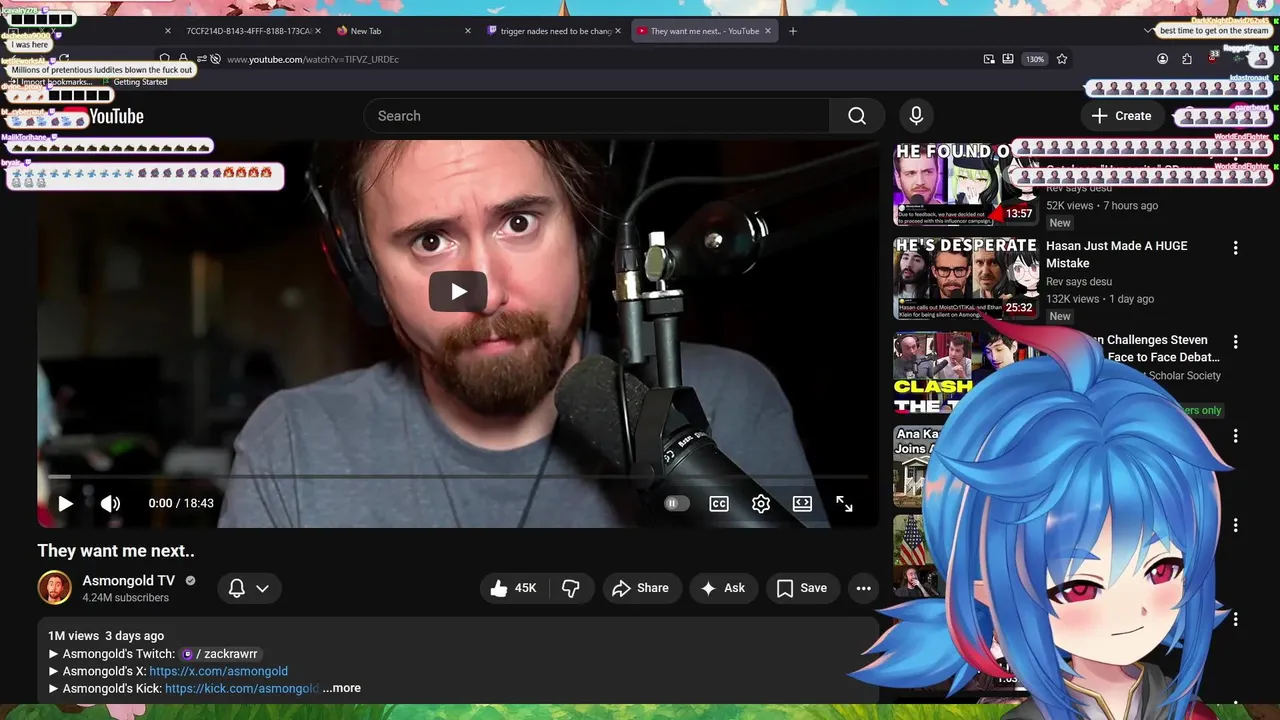The height and width of the screenshot is (720, 1280).
Task: Toggle closed captions with the CC button
Action: pyautogui.click(x=719, y=504)
